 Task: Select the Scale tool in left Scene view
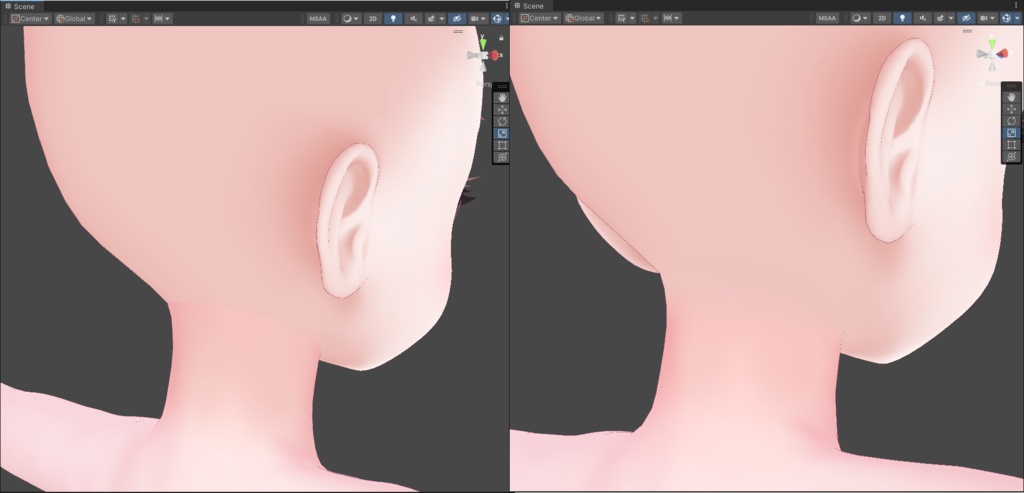tap(502, 133)
